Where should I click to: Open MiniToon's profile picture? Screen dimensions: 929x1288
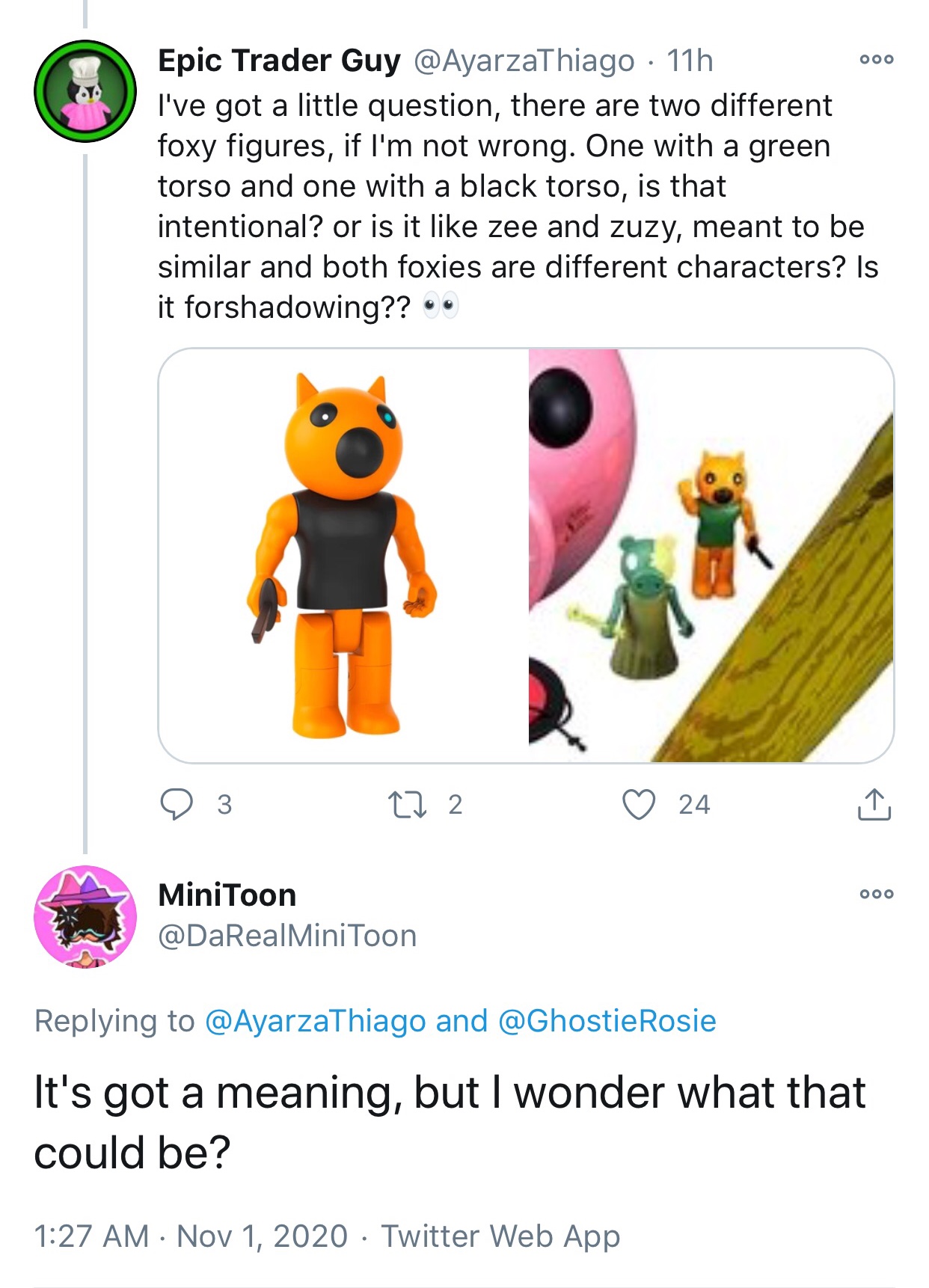(85, 916)
